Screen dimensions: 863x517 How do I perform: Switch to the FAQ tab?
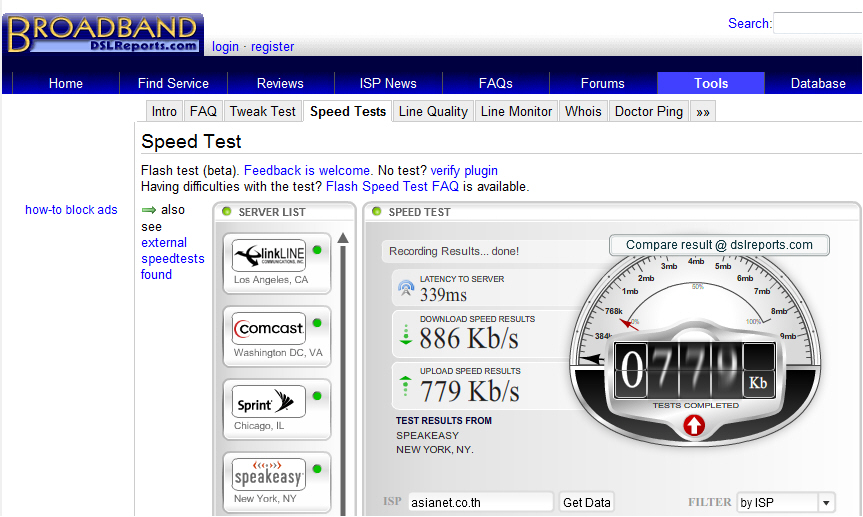[x=203, y=112]
